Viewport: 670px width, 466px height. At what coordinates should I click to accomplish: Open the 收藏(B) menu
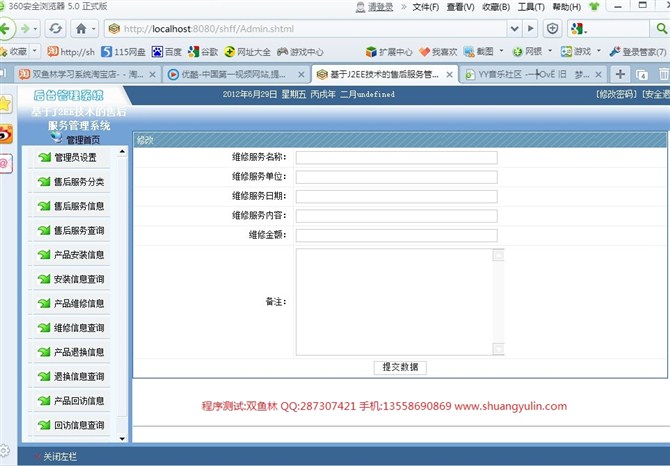click(x=496, y=7)
